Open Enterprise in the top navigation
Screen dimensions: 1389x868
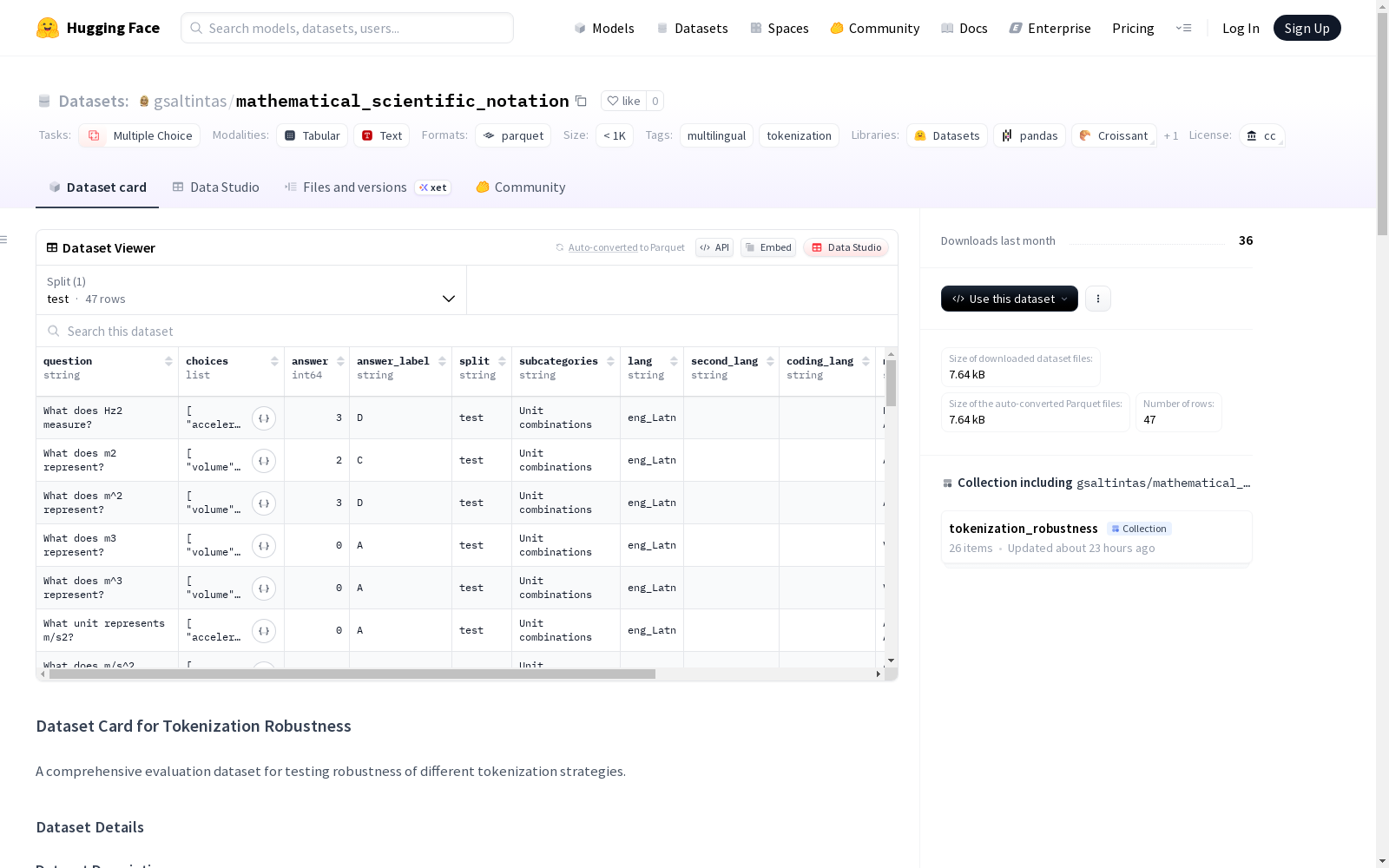[x=1050, y=28]
